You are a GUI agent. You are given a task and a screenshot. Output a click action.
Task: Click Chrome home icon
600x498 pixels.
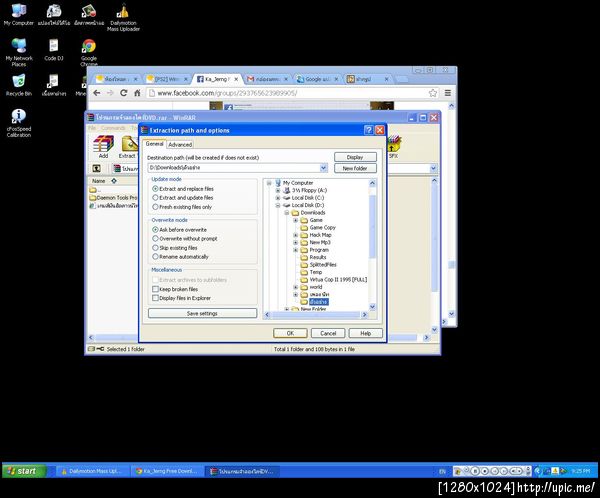coord(137,93)
